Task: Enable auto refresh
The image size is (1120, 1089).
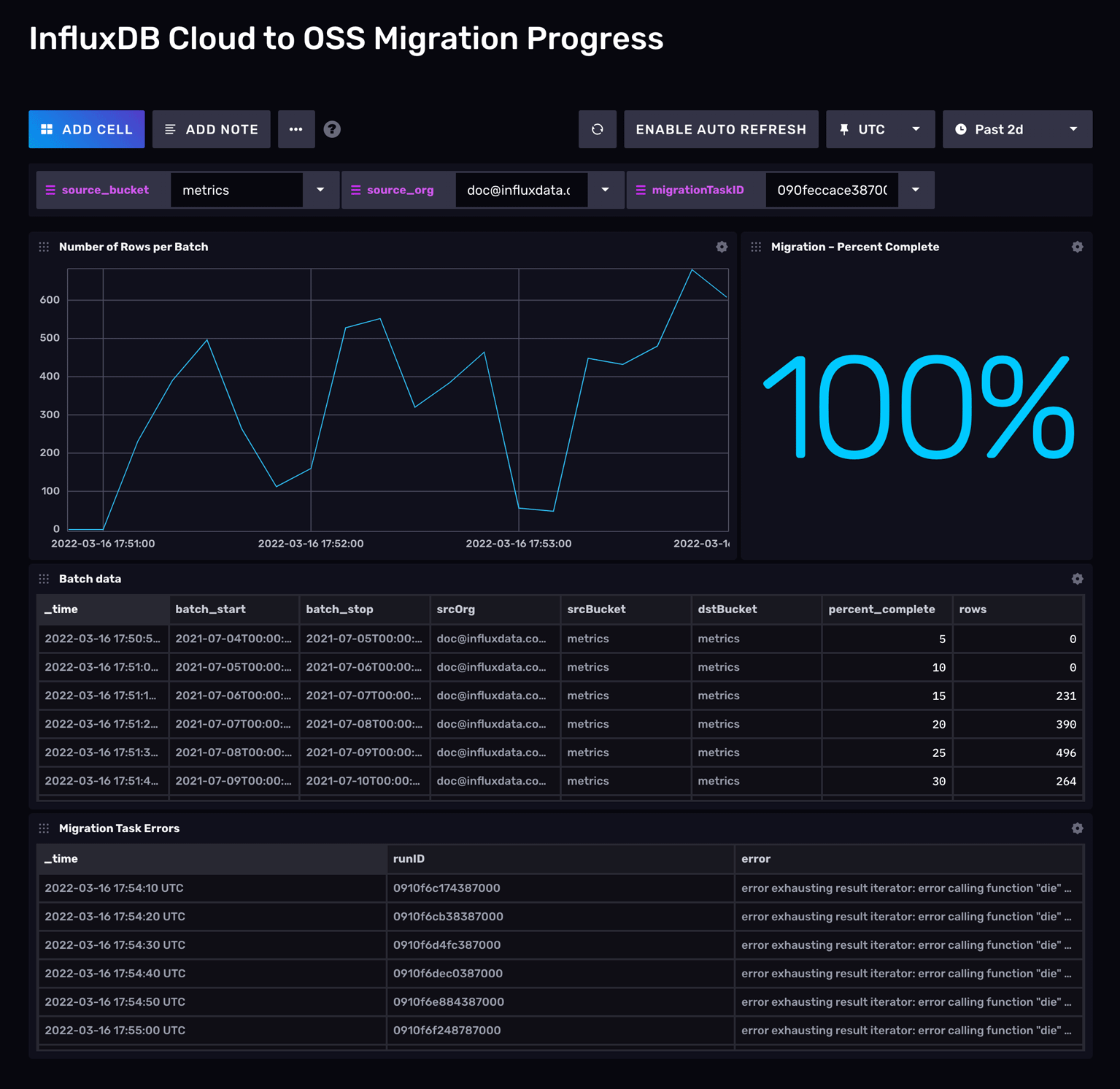Action: point(720,129)
